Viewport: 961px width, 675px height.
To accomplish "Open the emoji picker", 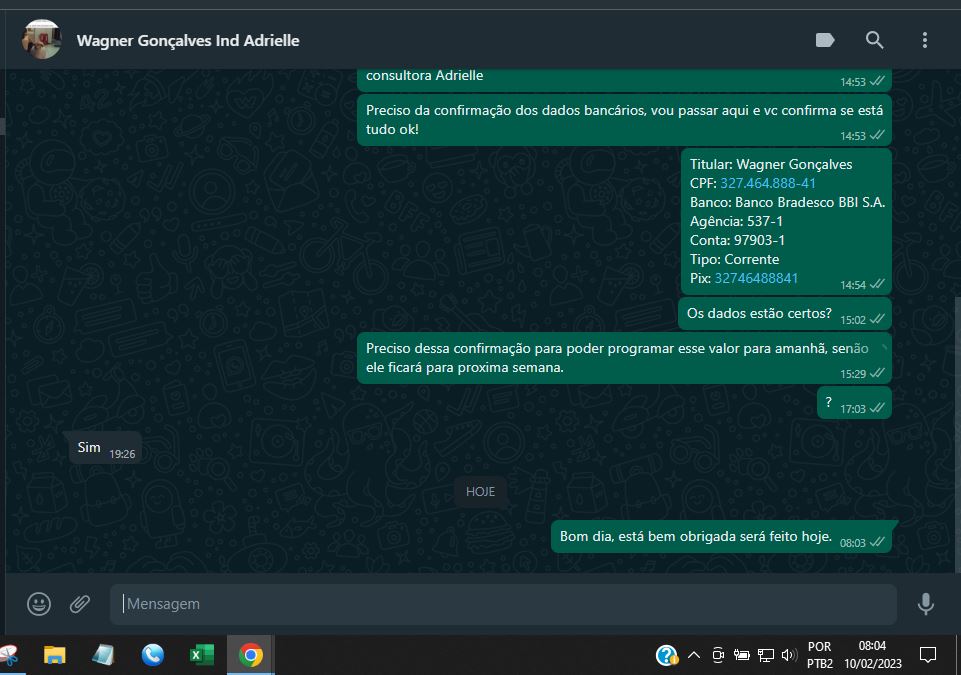I will click(x=39, y=604).
